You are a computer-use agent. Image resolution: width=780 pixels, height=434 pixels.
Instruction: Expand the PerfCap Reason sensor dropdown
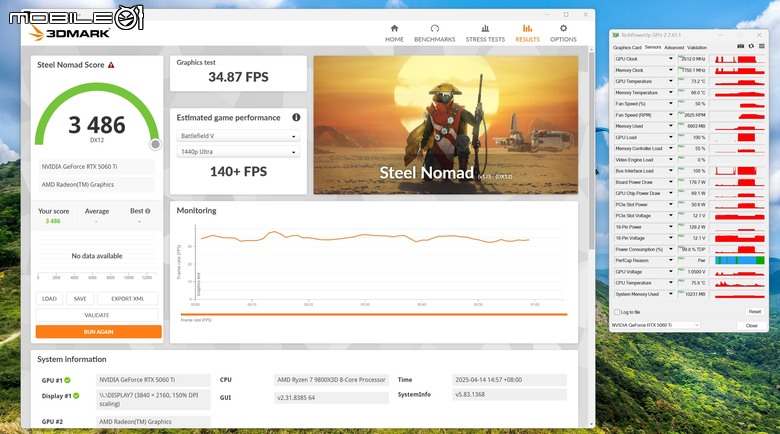671,260
